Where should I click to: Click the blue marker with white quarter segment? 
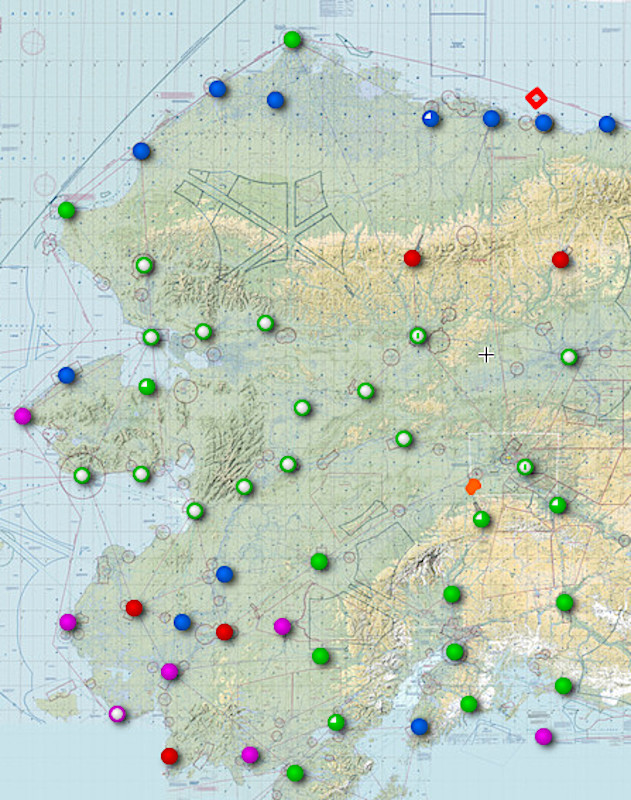[430, 119]
